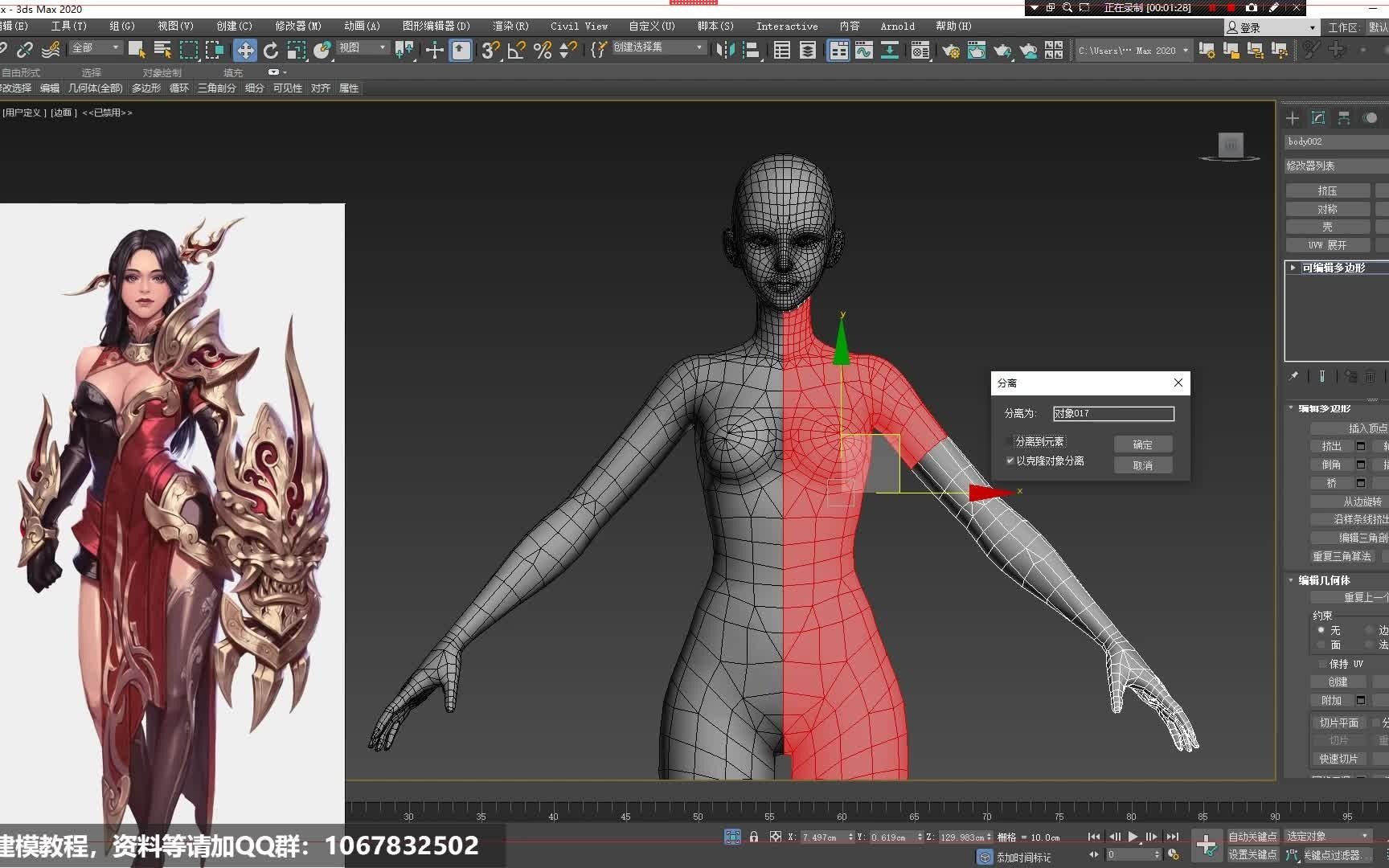This screenshot has height=868, width=1389.
Task: Toggle 3D Snaps icon
Action: (490, 50)
